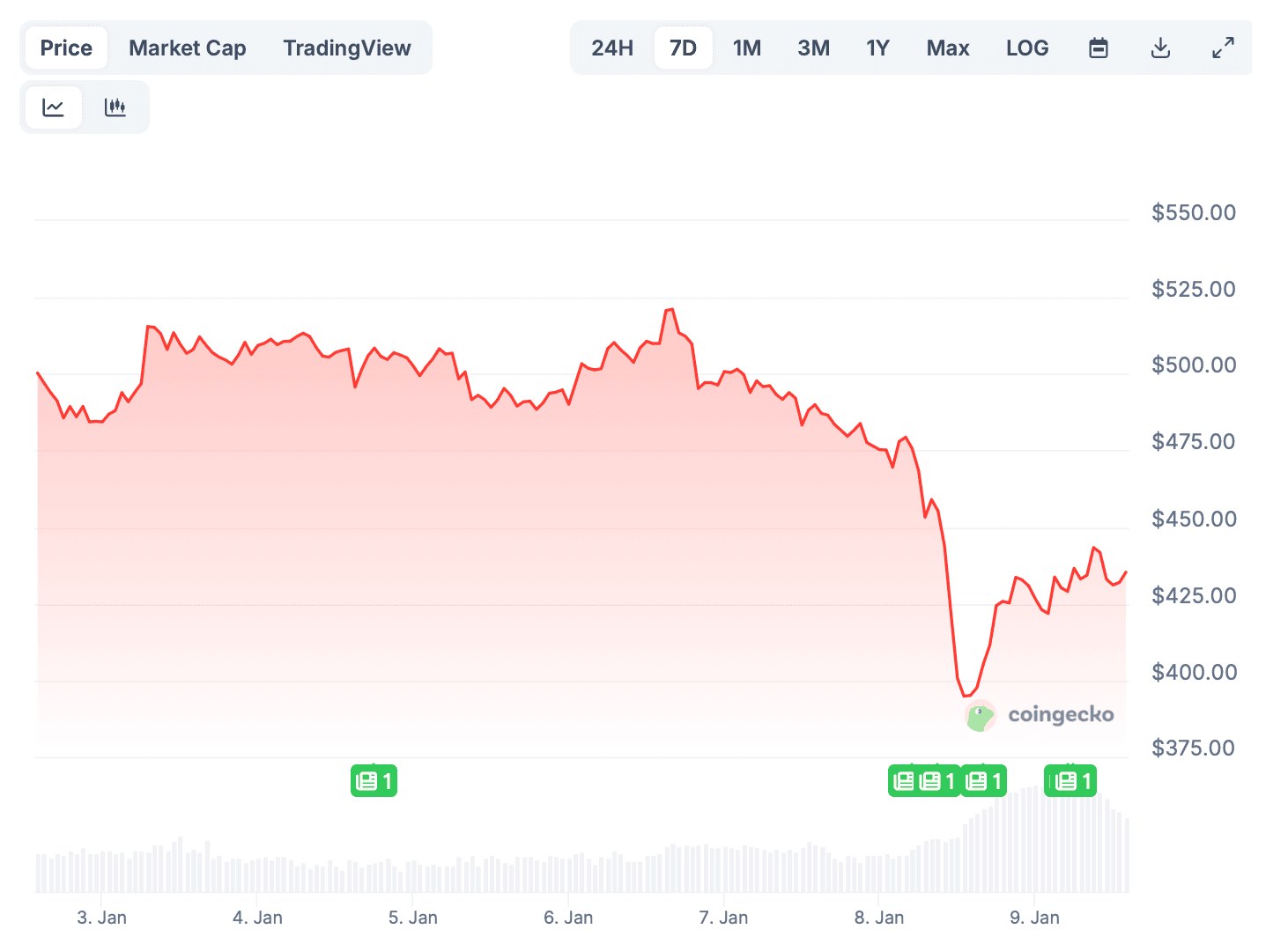Select the Price tab
The width and height of the screenshot is (1288, 944).
point(66,48)
